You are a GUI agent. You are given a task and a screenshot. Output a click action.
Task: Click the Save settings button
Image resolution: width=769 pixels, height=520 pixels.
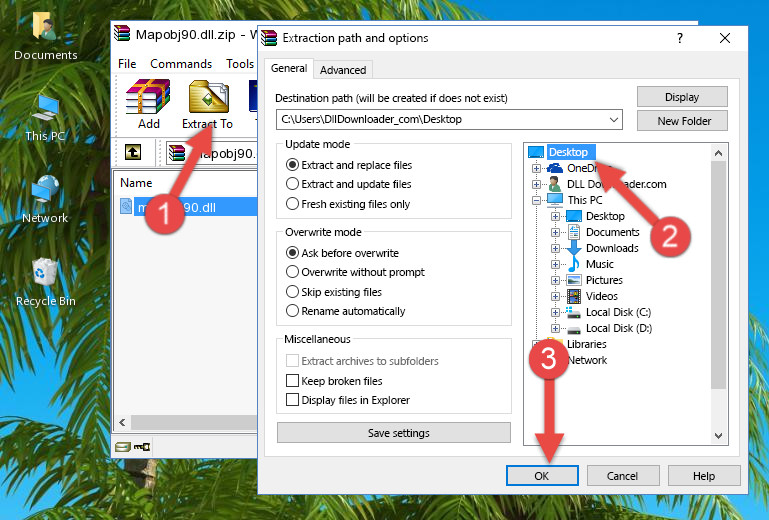[x=394, y=433]
